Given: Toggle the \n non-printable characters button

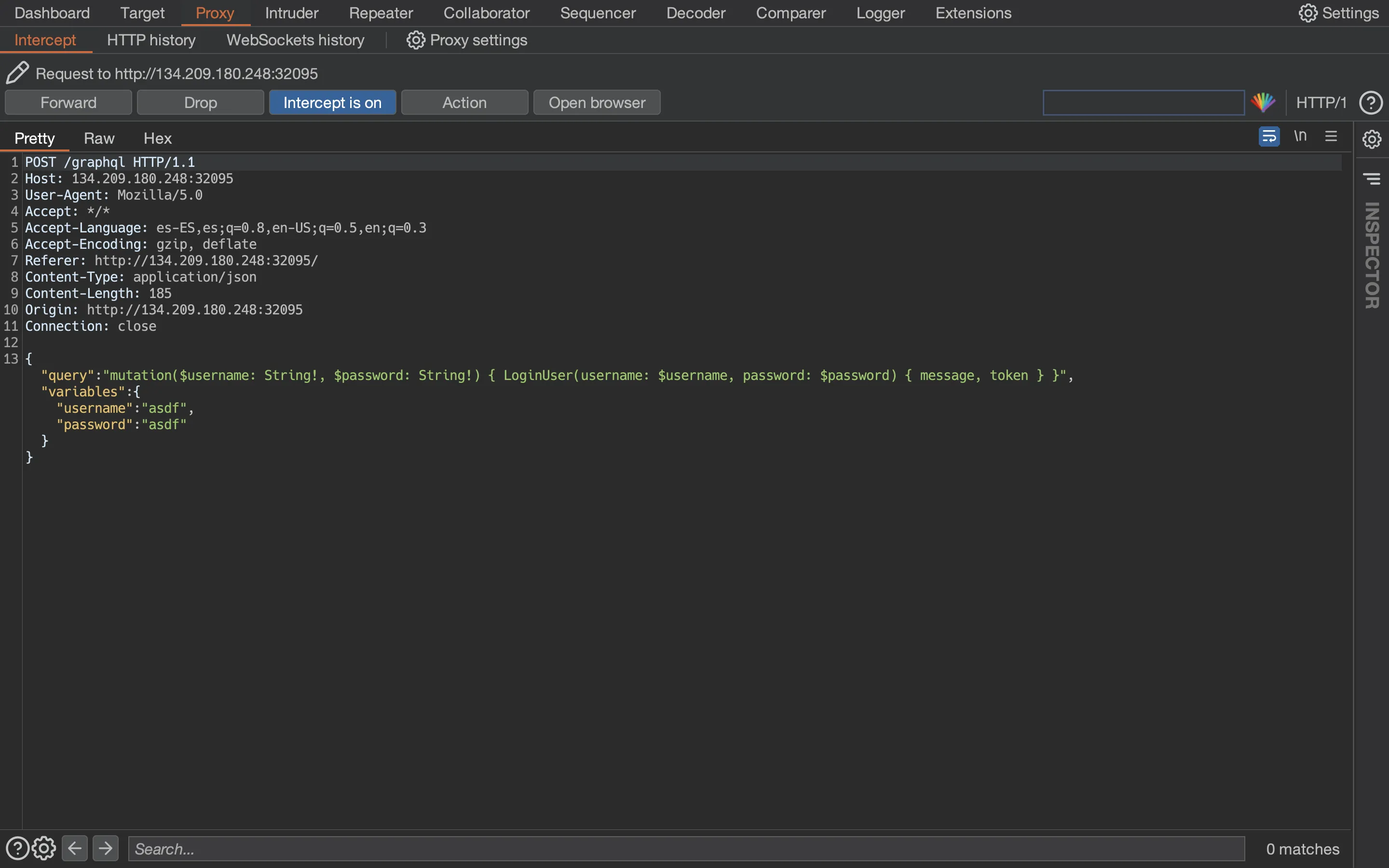Looking at the screenshot, I should 1300,136.
